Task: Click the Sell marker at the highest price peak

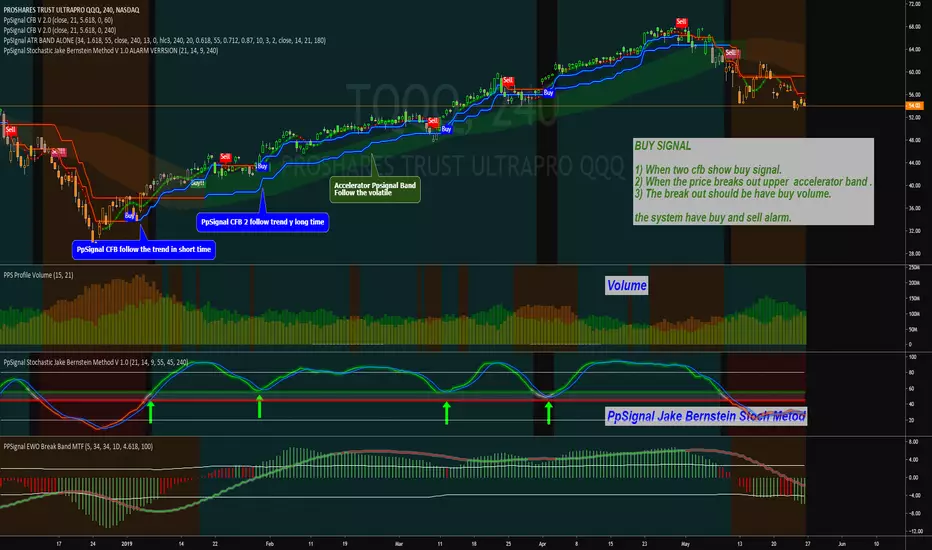Action: click(x=681, y=22)
